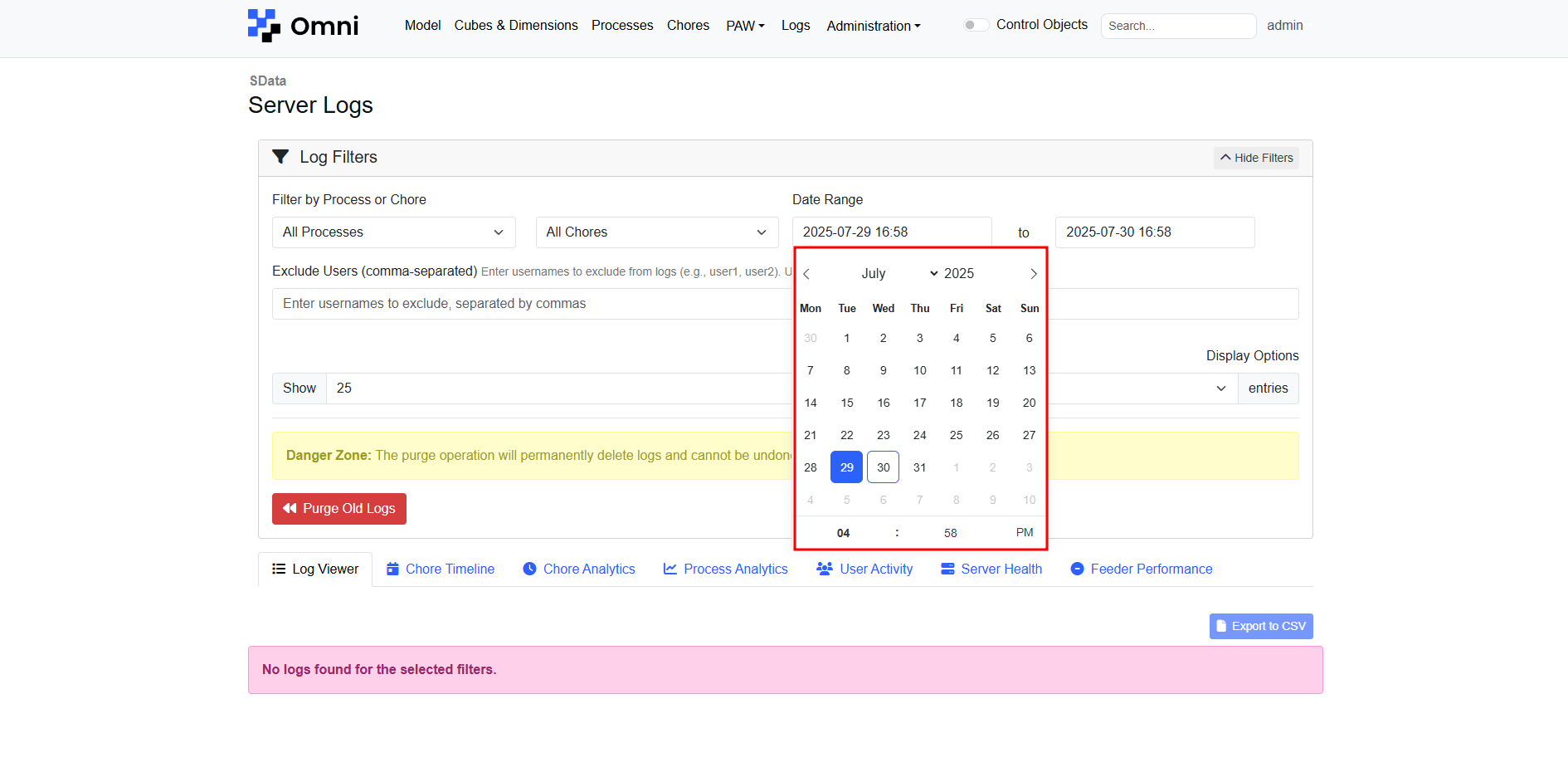Switch to the Server Health tab
This screenshot has width=1568, height=782.
point(991,569)
